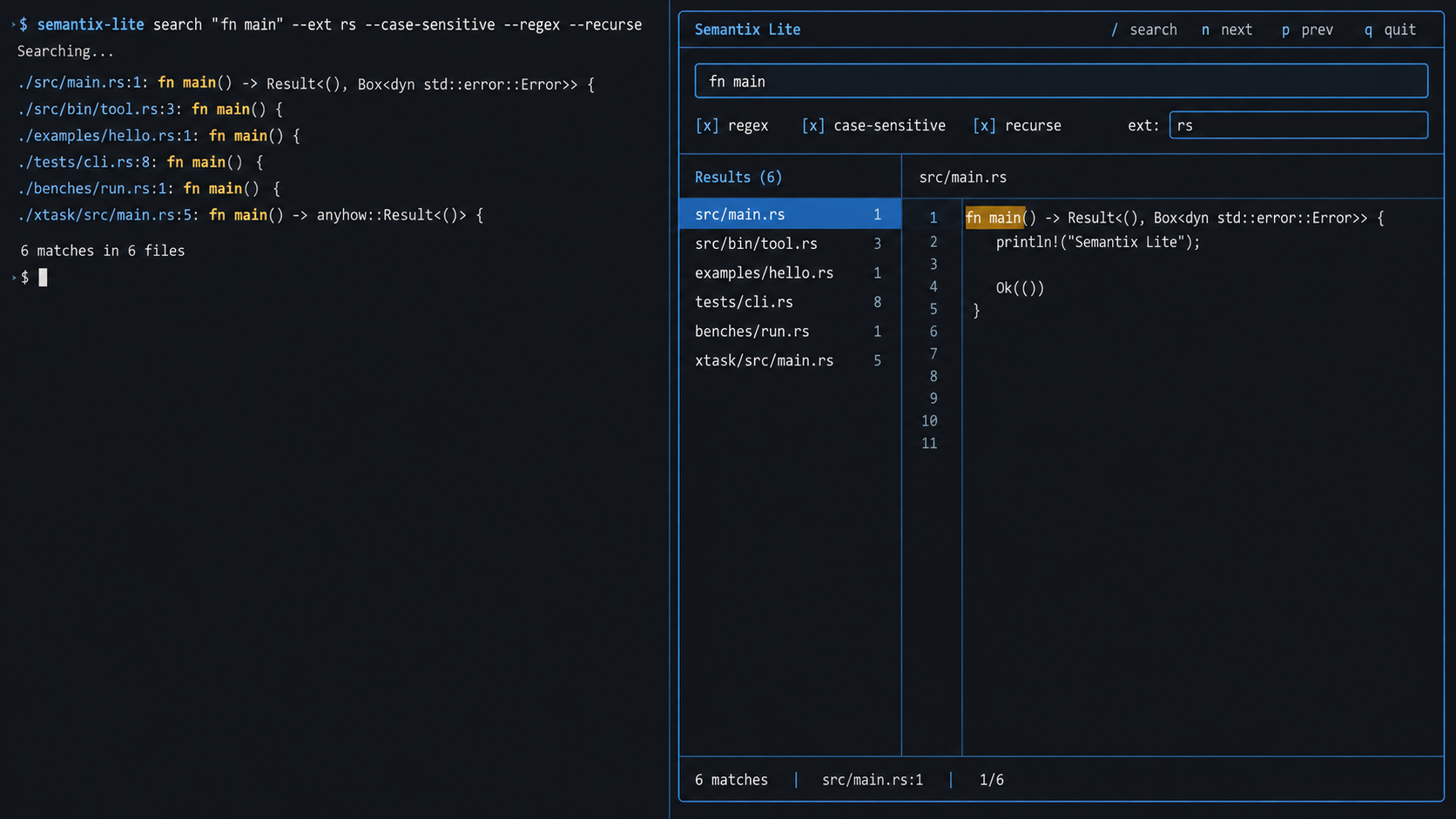Click the 'Semantix Lite' title in the header
1456x819 pixels.
(x=747, y=30)
